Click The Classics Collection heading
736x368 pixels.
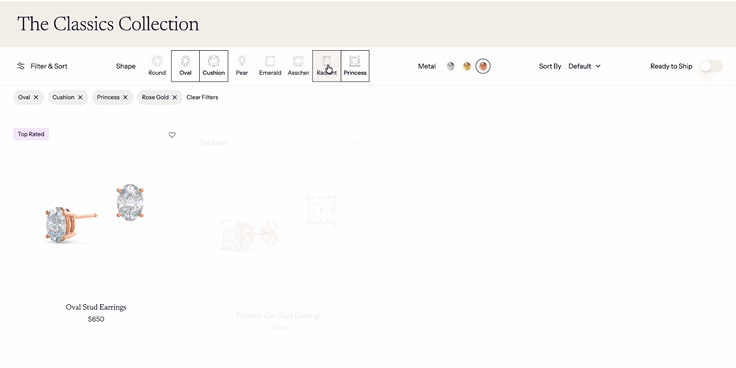click(108, 24)
